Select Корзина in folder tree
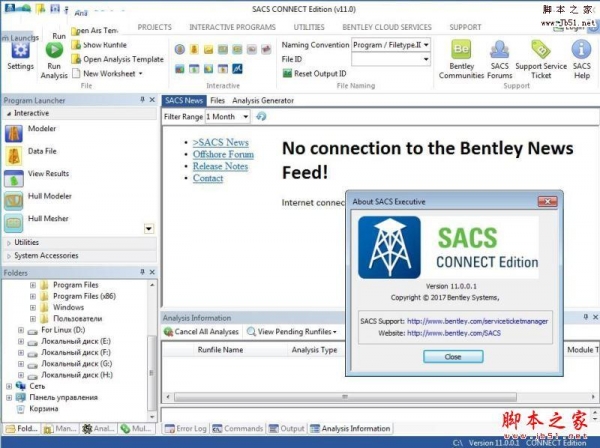600x448 pixels. (x=44, y=409)
